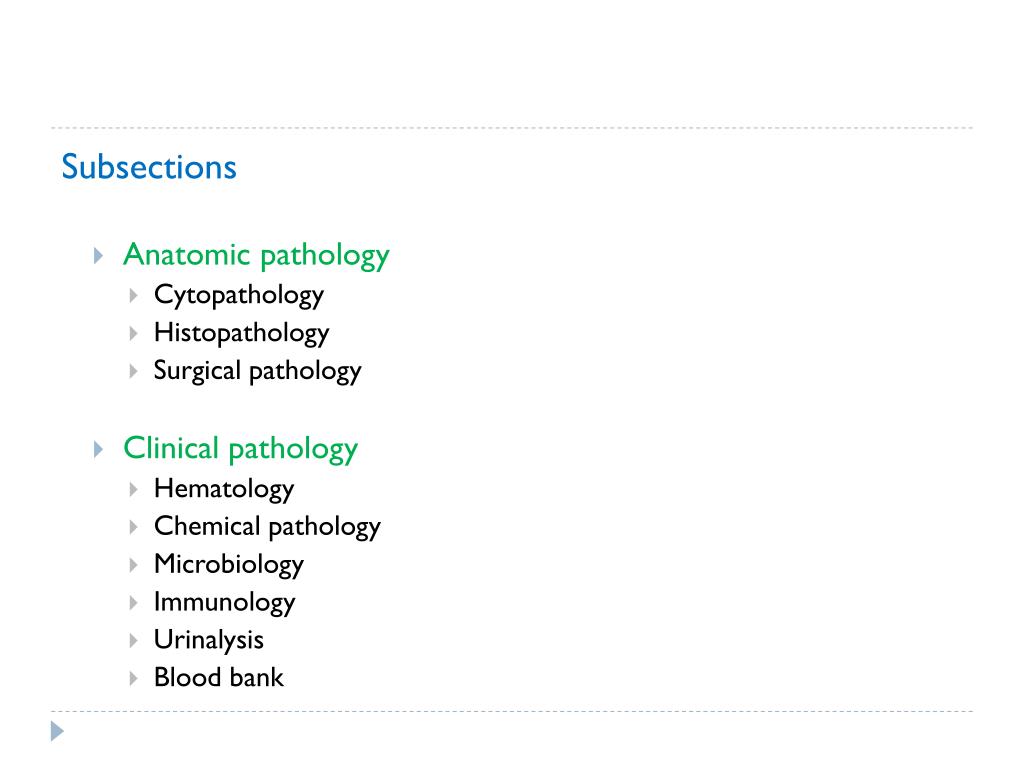Click the triangle bullet next to Cytopathology
Image resolution: width=1024 pixels, height=768 pixels.
coord(133,296)
